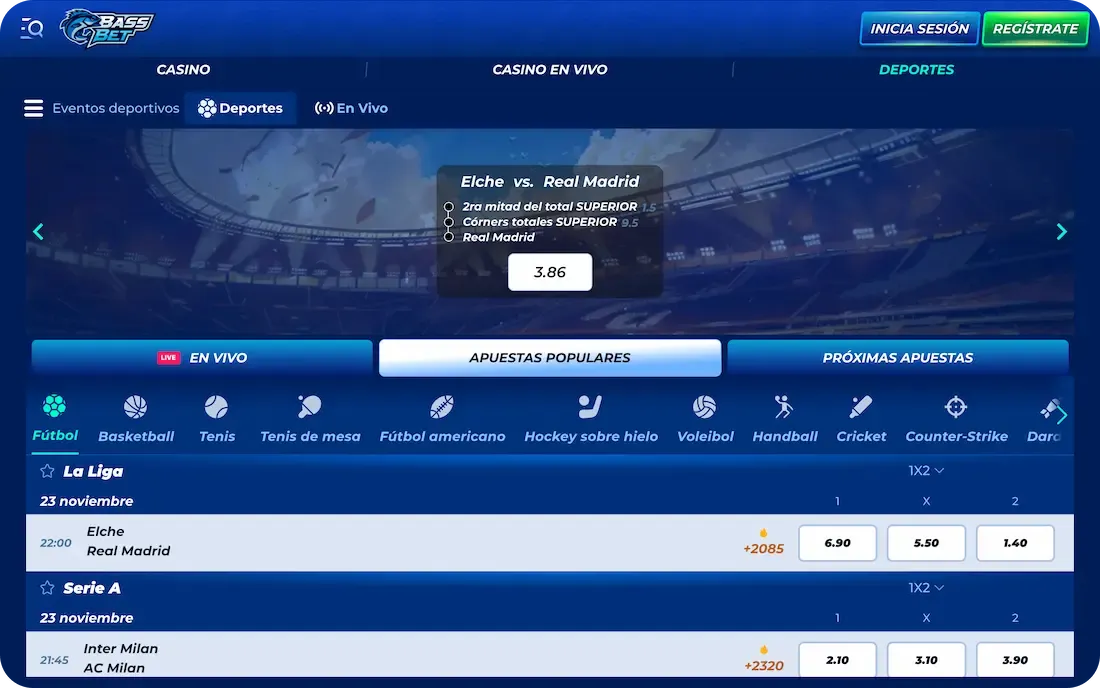Click the BassBet logo
This screenshot has width=1100, height=688.
107,28
